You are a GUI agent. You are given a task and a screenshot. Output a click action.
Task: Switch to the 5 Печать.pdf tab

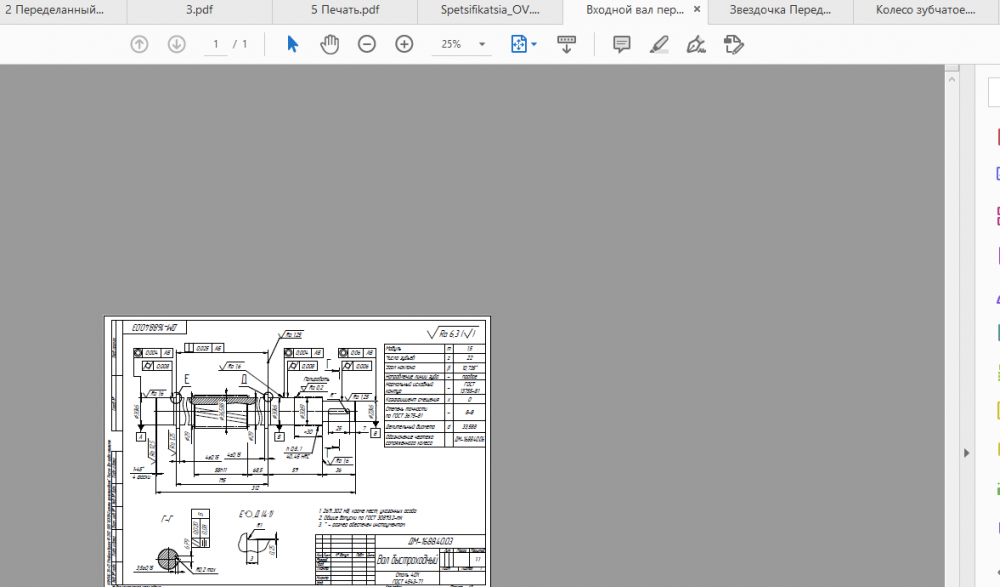coord(344,11)
